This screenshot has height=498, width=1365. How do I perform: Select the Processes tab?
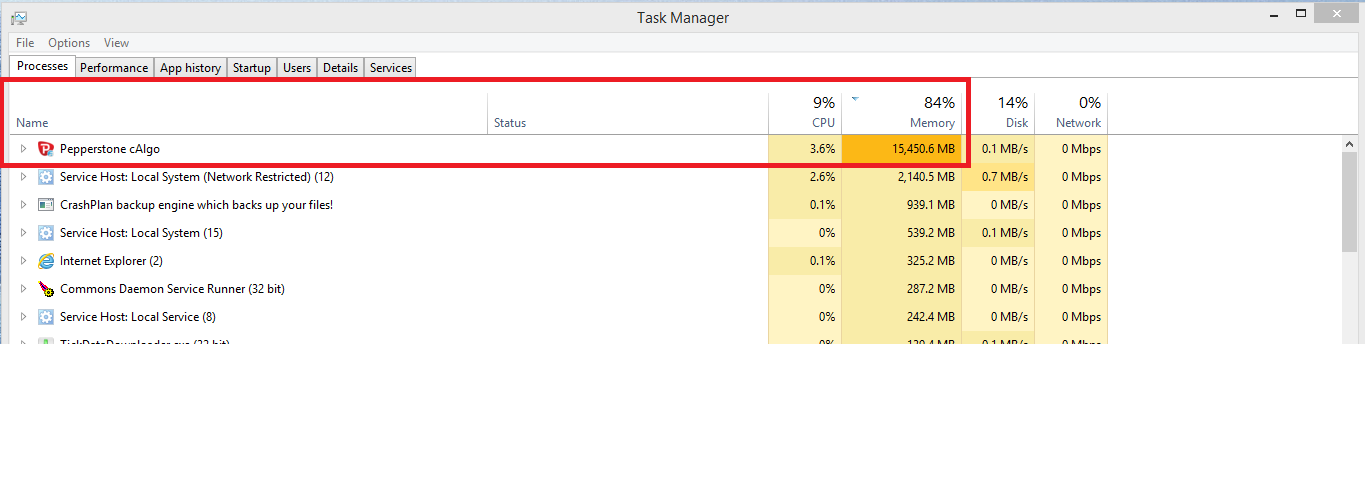pos(42,66)
